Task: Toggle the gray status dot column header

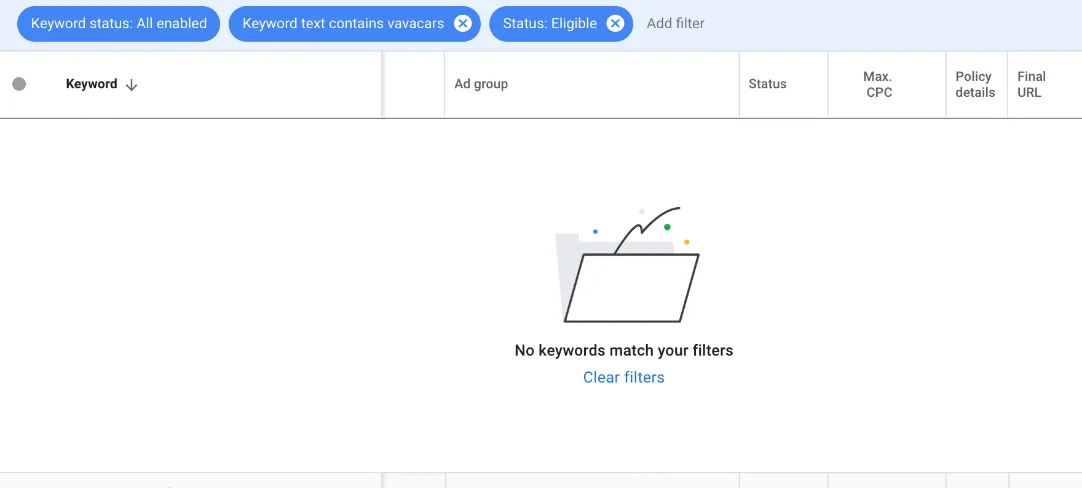Action: click(19, 84)
